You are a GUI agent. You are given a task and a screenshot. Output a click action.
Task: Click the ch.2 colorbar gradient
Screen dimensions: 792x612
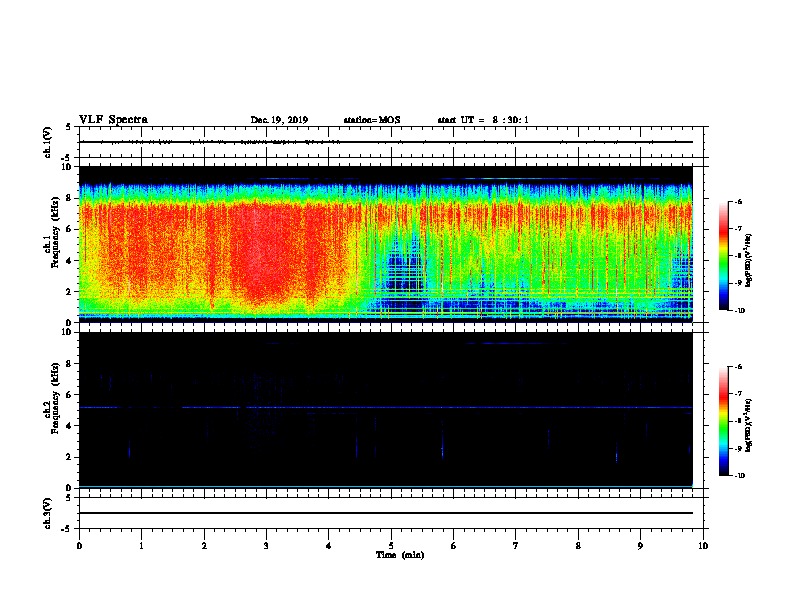[x=724, y=421]
